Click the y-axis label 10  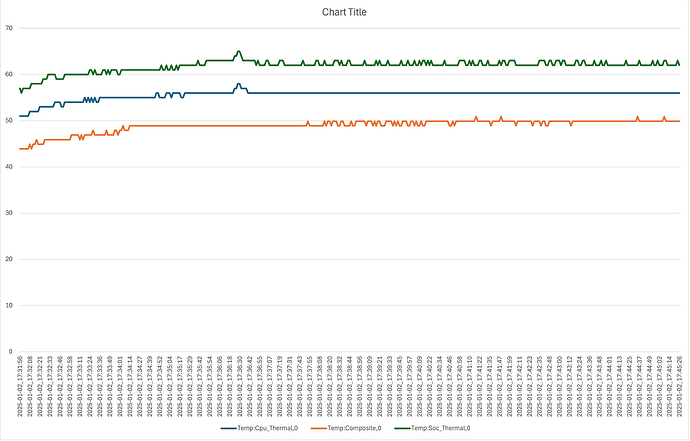pyautogui.click(x=9, y=305)
